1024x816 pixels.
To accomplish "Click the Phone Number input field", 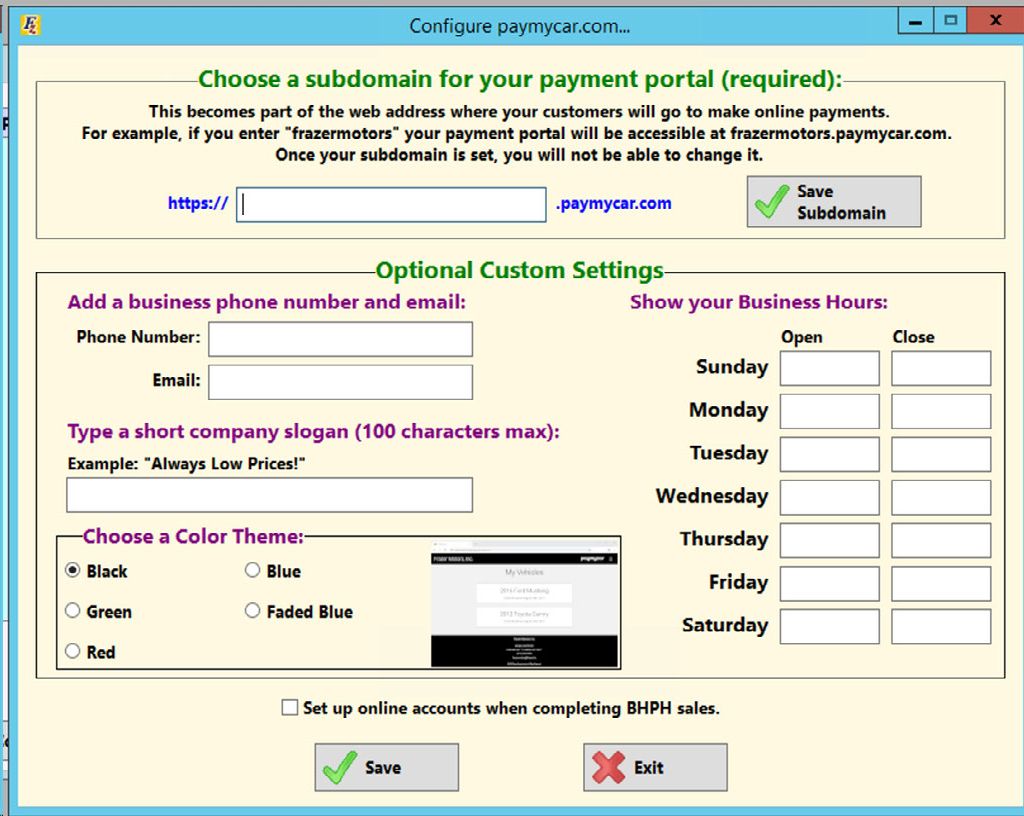I will [x=340, y=339].
